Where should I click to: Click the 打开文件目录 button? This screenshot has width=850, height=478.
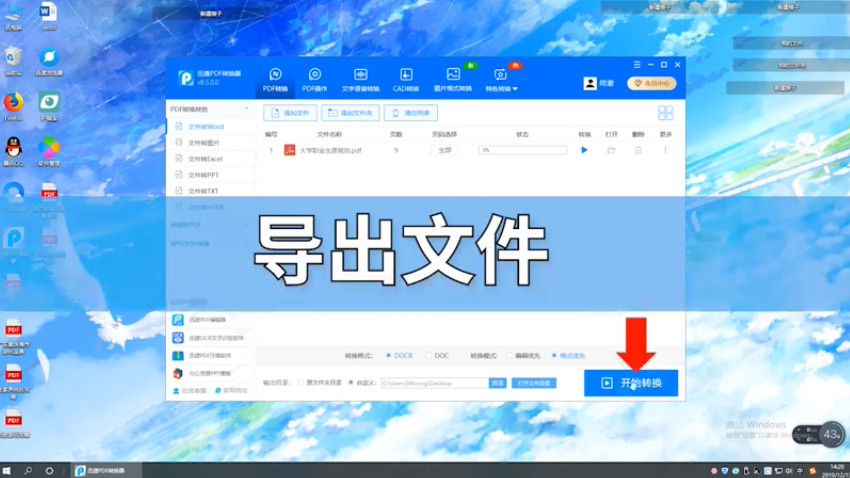534,383
